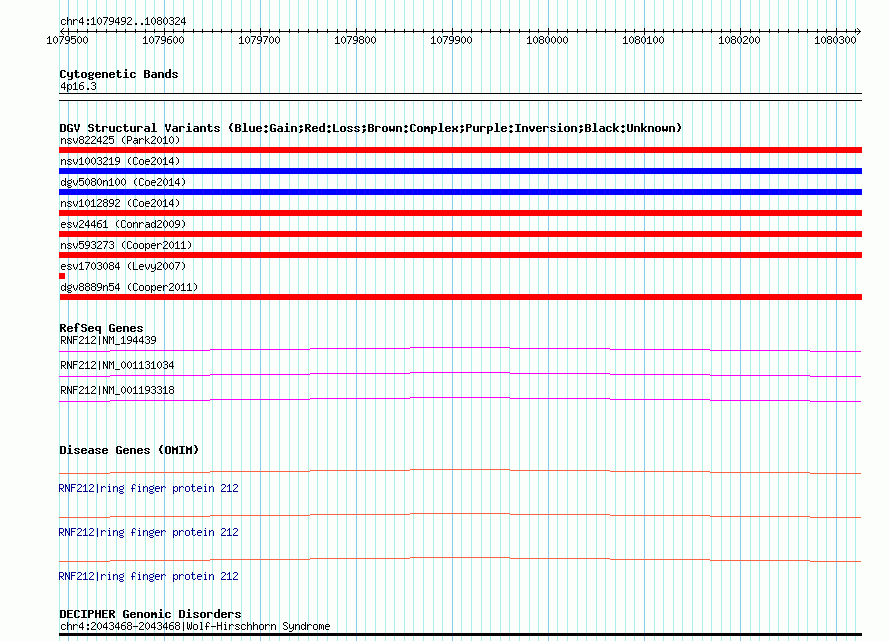Click the red loss bar of nsv593273
Viewport: 890px width, 641px height.
click(x=460, y=255)
